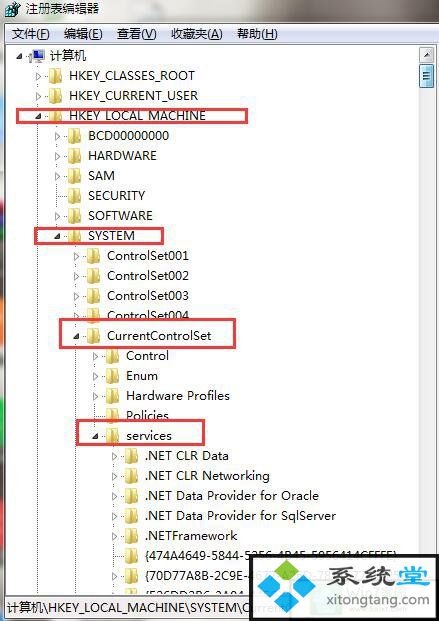Click the HKEY_CURRENT_USER folder icon

tap(55, 96)
